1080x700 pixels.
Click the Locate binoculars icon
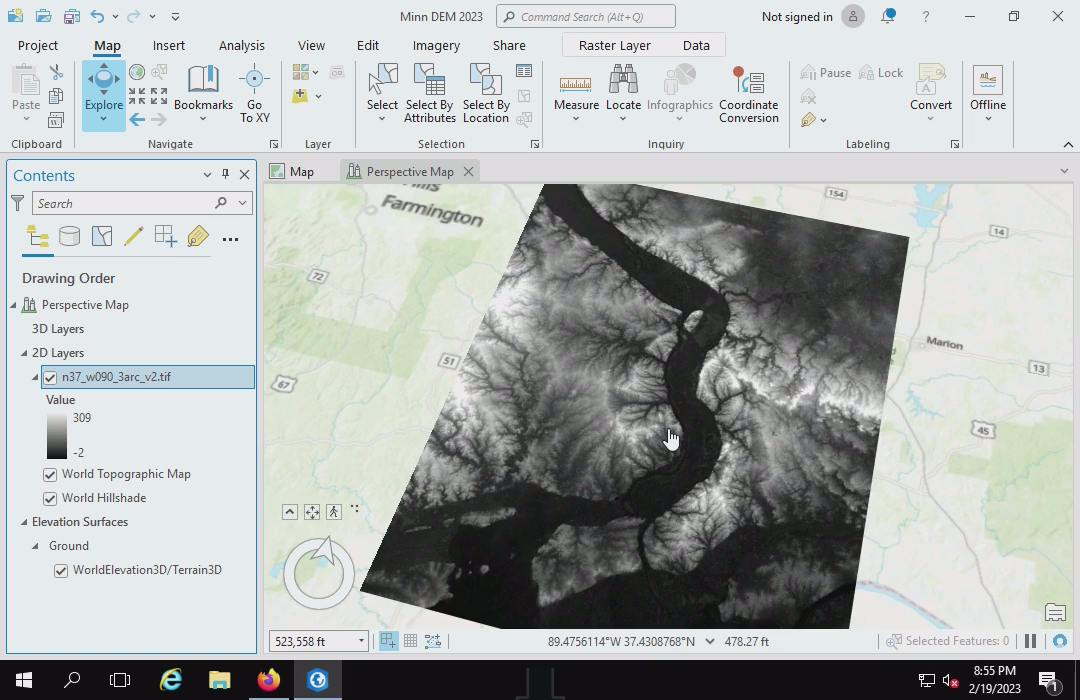(x=623, y=80)
